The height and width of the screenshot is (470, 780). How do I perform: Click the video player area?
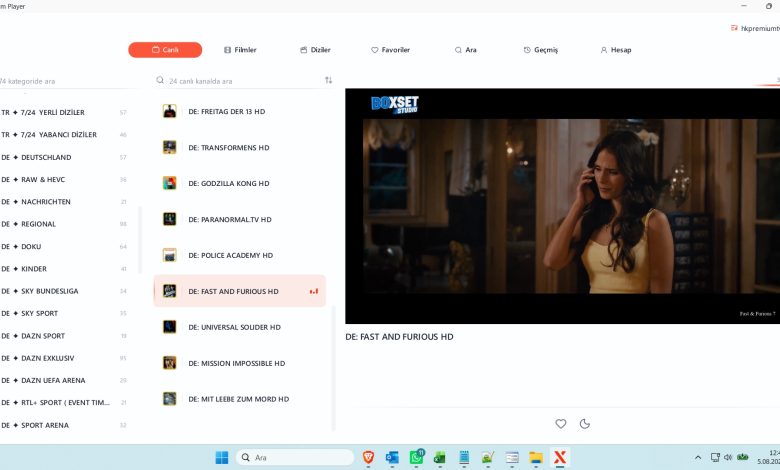click(563, 206)
